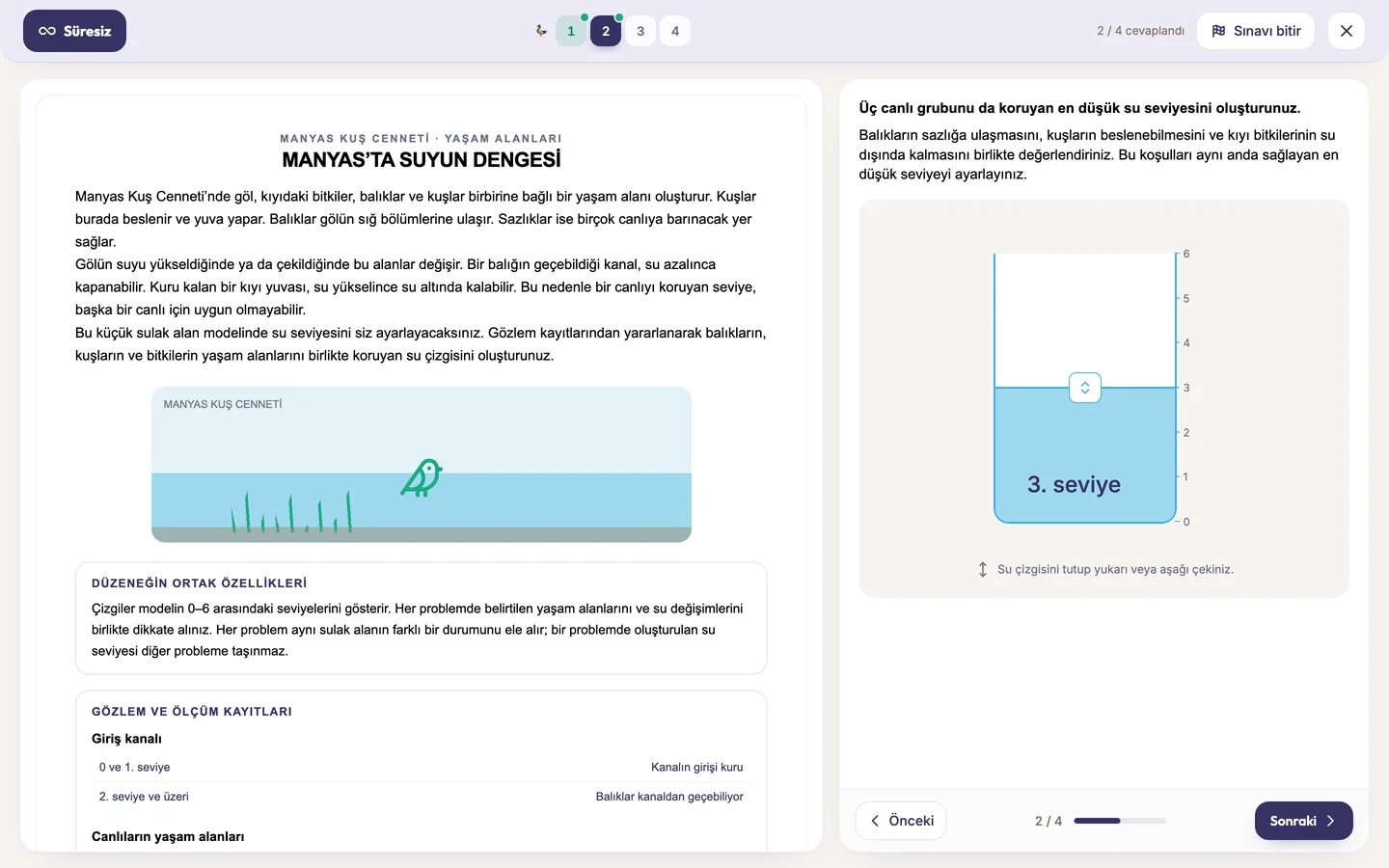Click level 1 tick on scale
This screenshot has height=868, width=1389.
pyautogui.click(x=1185, y=477)
